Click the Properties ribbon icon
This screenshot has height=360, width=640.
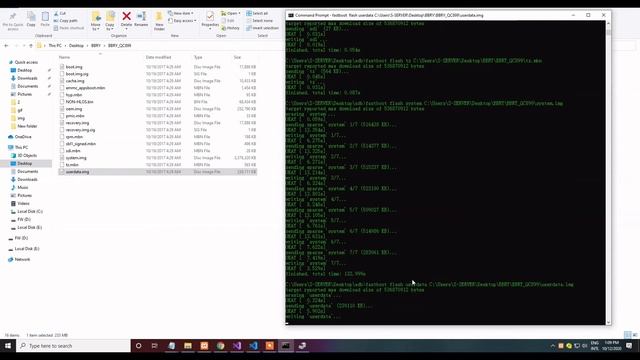[x=210, y=17]
